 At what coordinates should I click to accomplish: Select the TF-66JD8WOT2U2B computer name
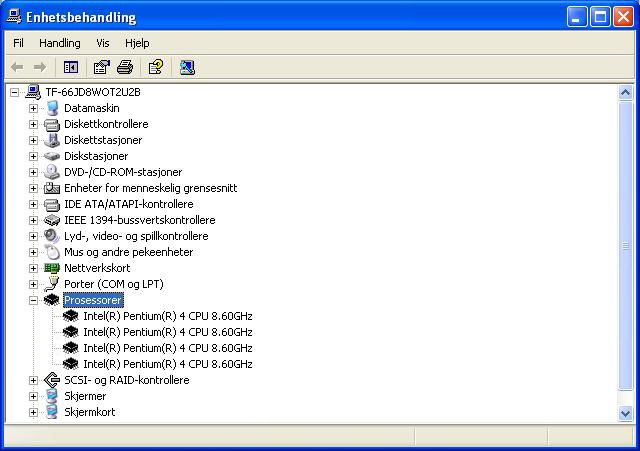93,92
